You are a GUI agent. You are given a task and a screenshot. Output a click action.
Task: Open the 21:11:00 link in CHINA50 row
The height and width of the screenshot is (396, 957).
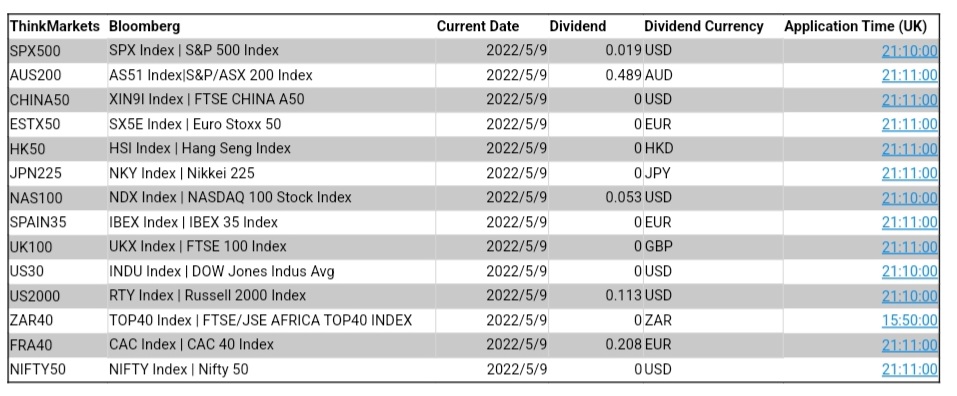click(x=909, y=99)
